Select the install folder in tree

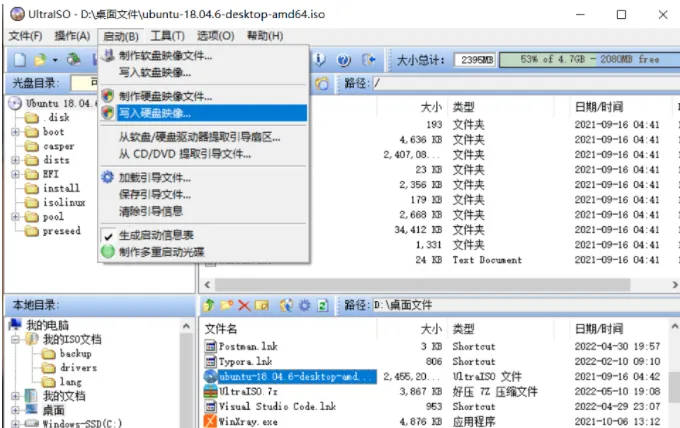[52, 188]
